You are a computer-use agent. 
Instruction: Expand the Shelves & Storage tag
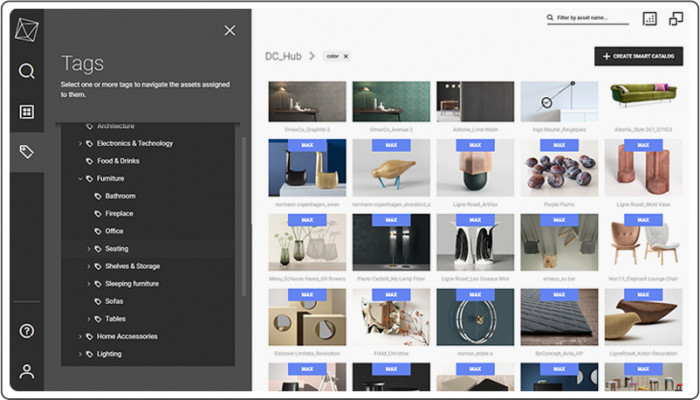pyautogui.click(x=88, y=266)
